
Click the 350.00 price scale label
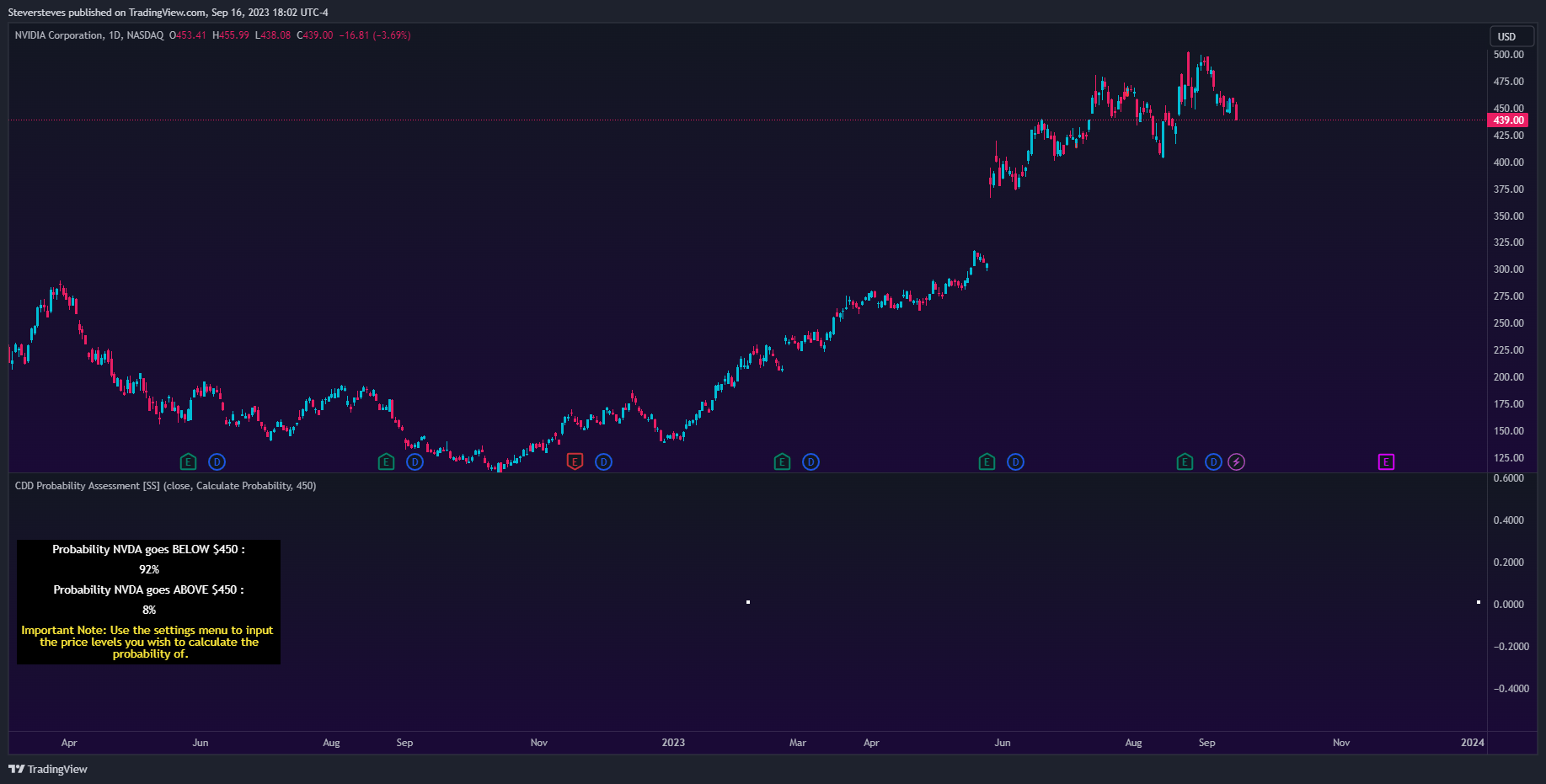pos(1508,216)
